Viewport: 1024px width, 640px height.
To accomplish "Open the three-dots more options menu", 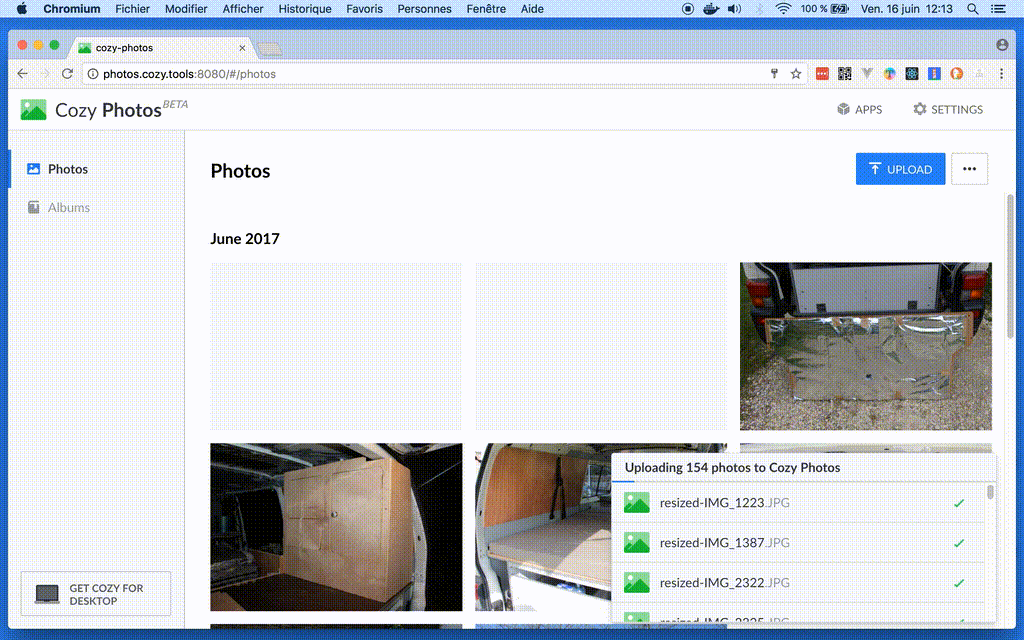I will 969,169.
